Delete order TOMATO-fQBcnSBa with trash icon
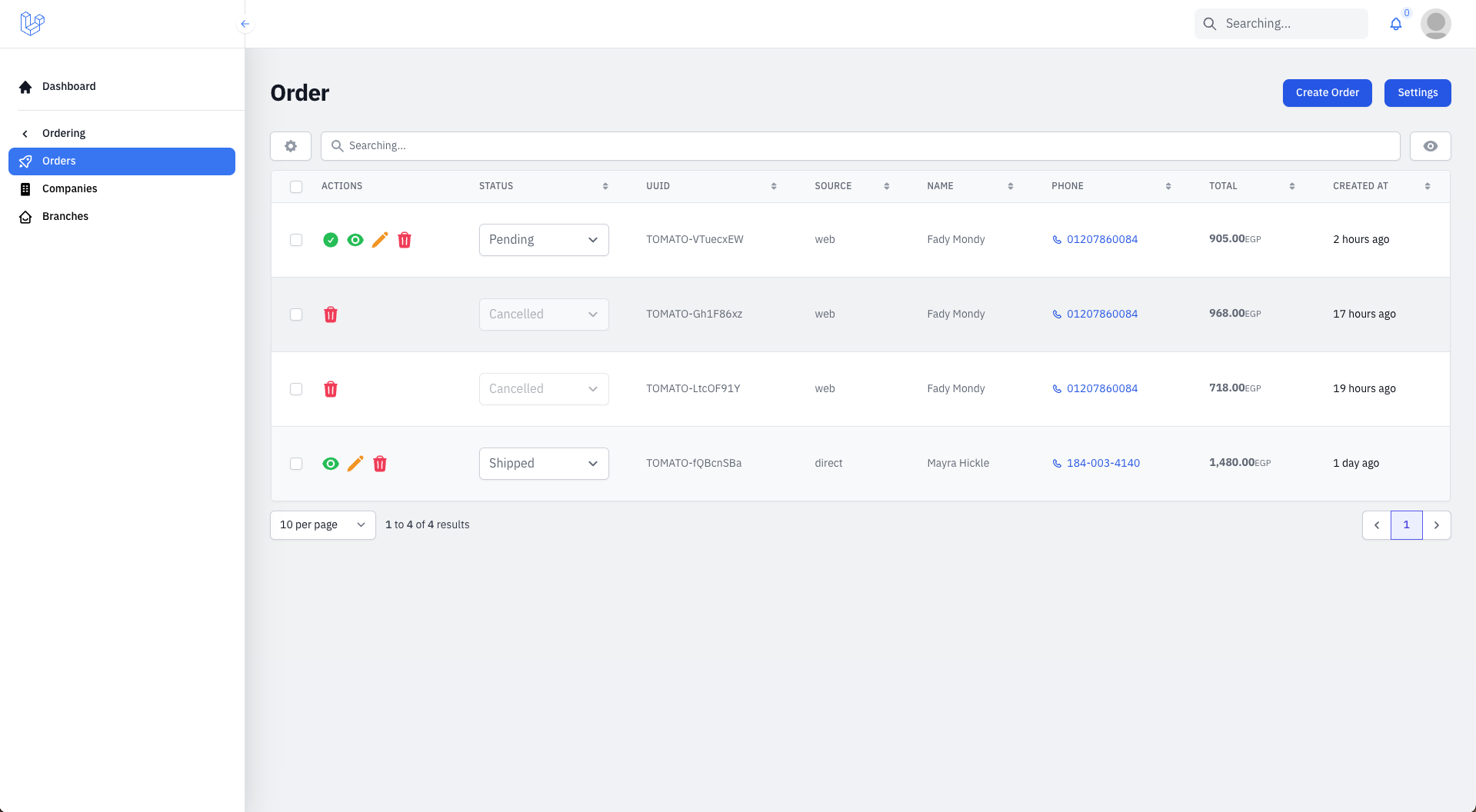Screen dimensions: 1476x812 380,464
